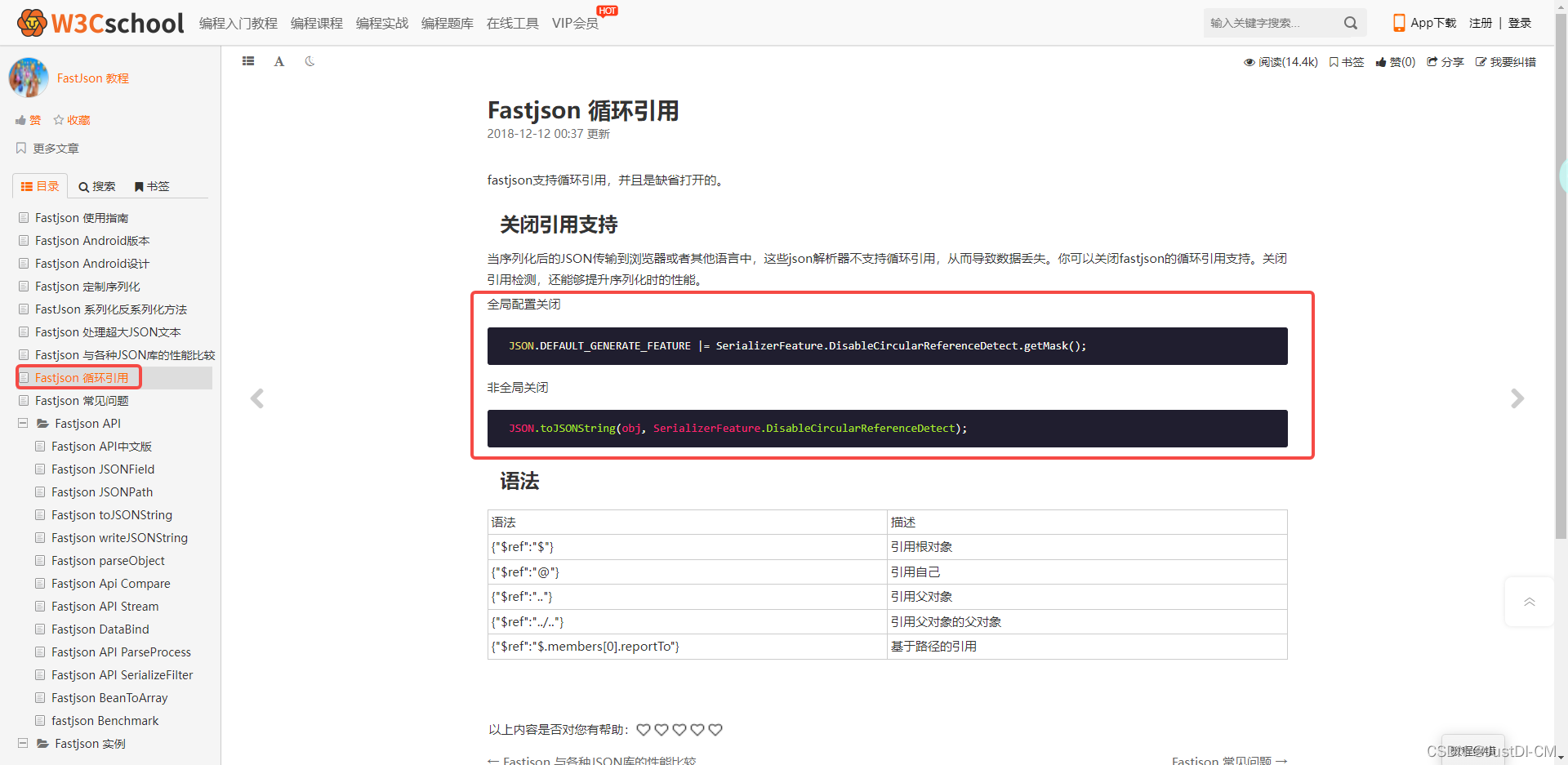
Task: Click the W3Cschool logo
Action: coord(100,23)
